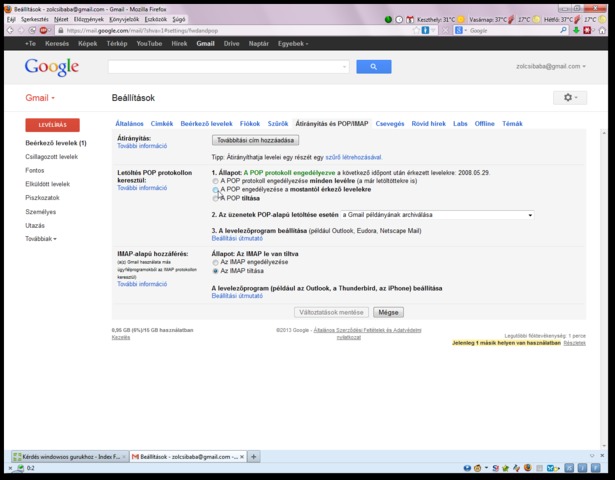Select Az IMAP tiltása radio
The height and width of the screenshot is (480, 615).
point(215,271)
